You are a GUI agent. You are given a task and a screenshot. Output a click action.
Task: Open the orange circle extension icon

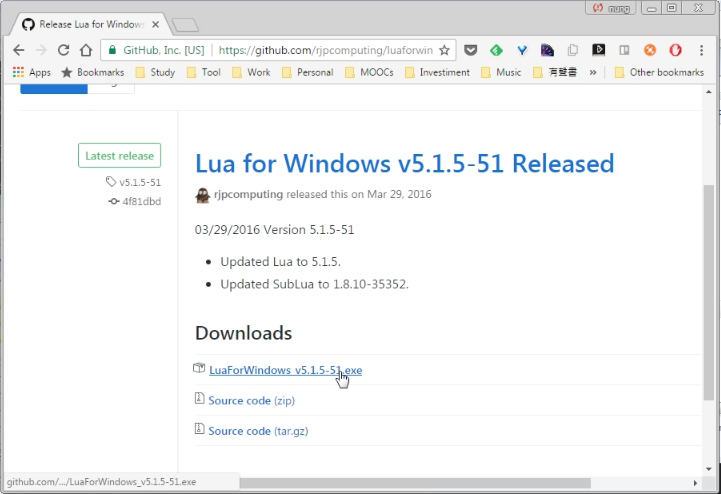point(650,50)
